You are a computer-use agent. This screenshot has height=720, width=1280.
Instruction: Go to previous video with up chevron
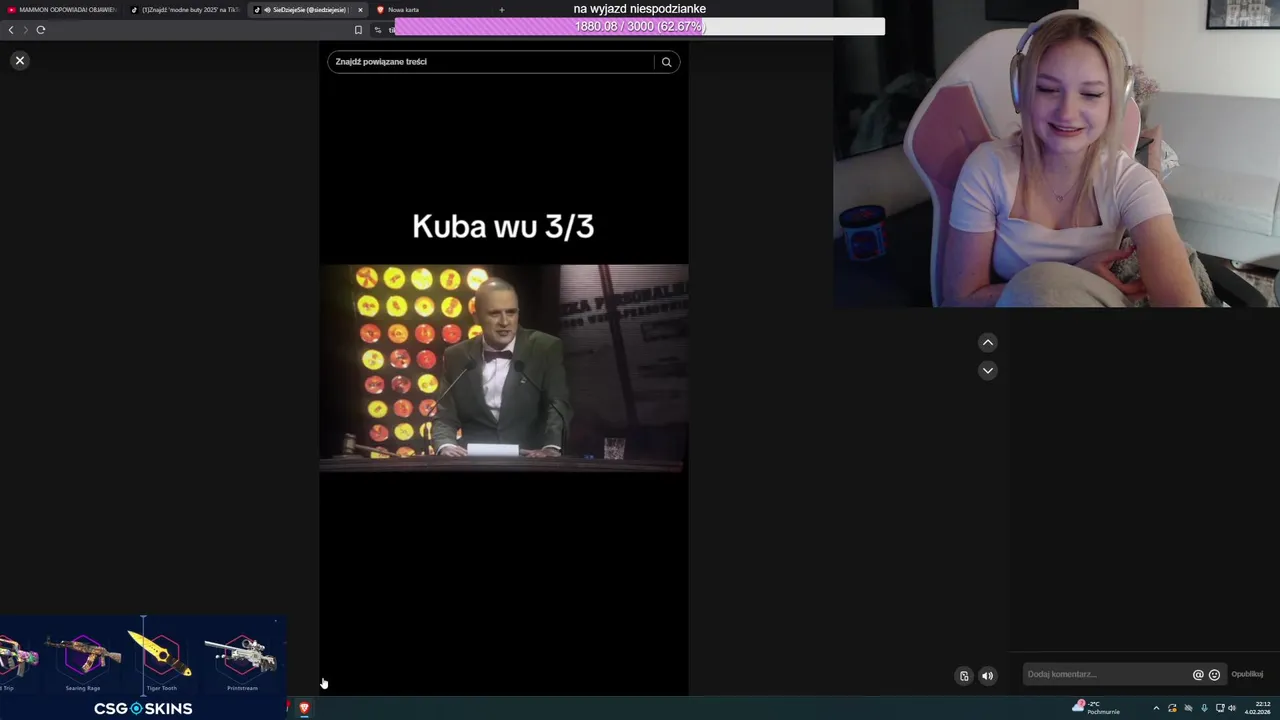pyautogui.click(x=988, y=343)
